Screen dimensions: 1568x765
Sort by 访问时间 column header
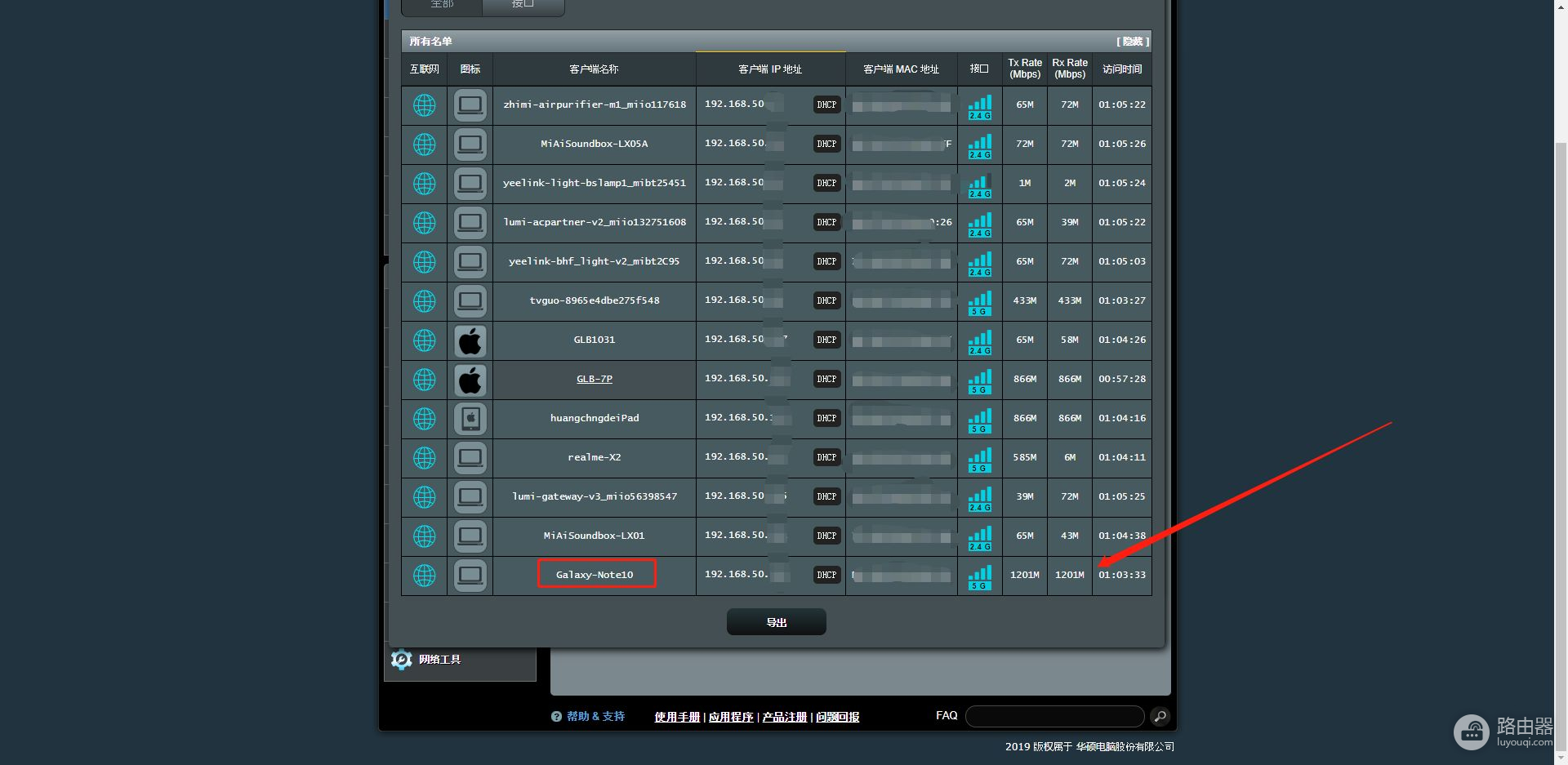click(1122, 69)
